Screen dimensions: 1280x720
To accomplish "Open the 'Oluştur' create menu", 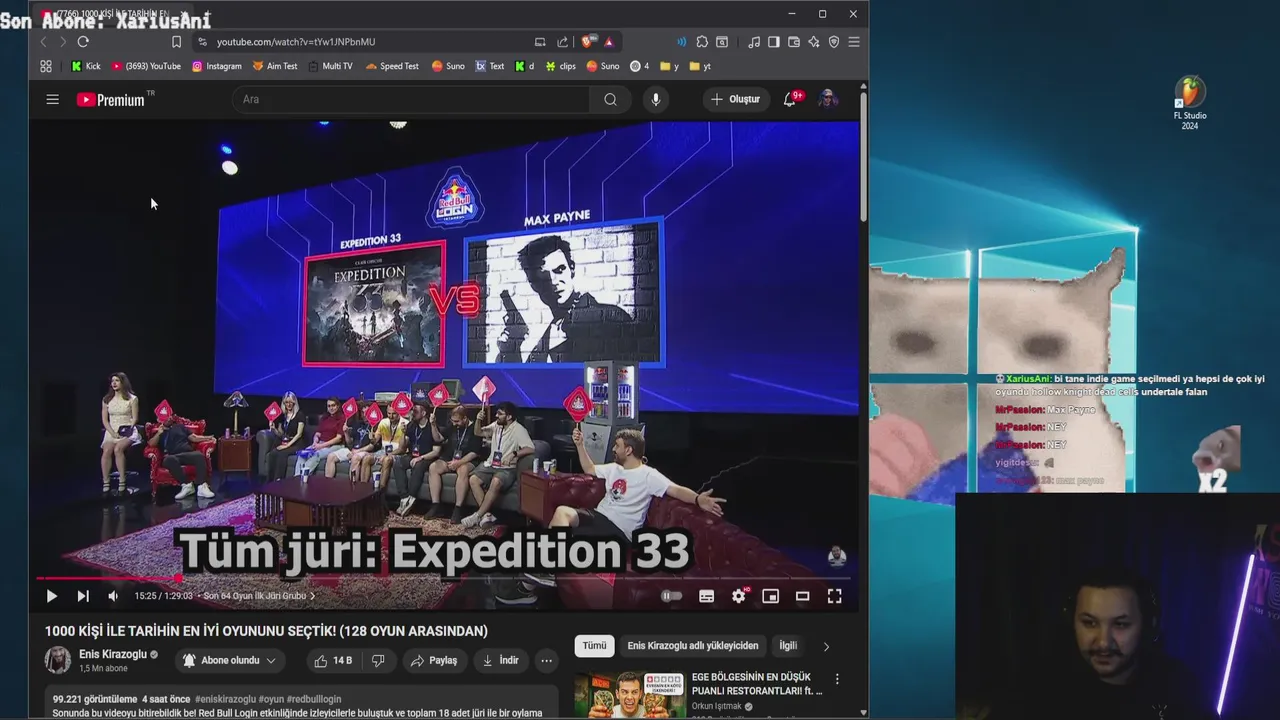I will pyautogui.click(x=735, y=99).
